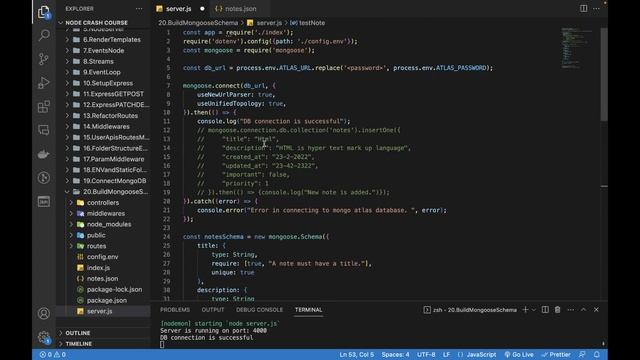Open the Manage gear icon
The height and width of the screenshot is (360, 640).
tap(44, 337)
